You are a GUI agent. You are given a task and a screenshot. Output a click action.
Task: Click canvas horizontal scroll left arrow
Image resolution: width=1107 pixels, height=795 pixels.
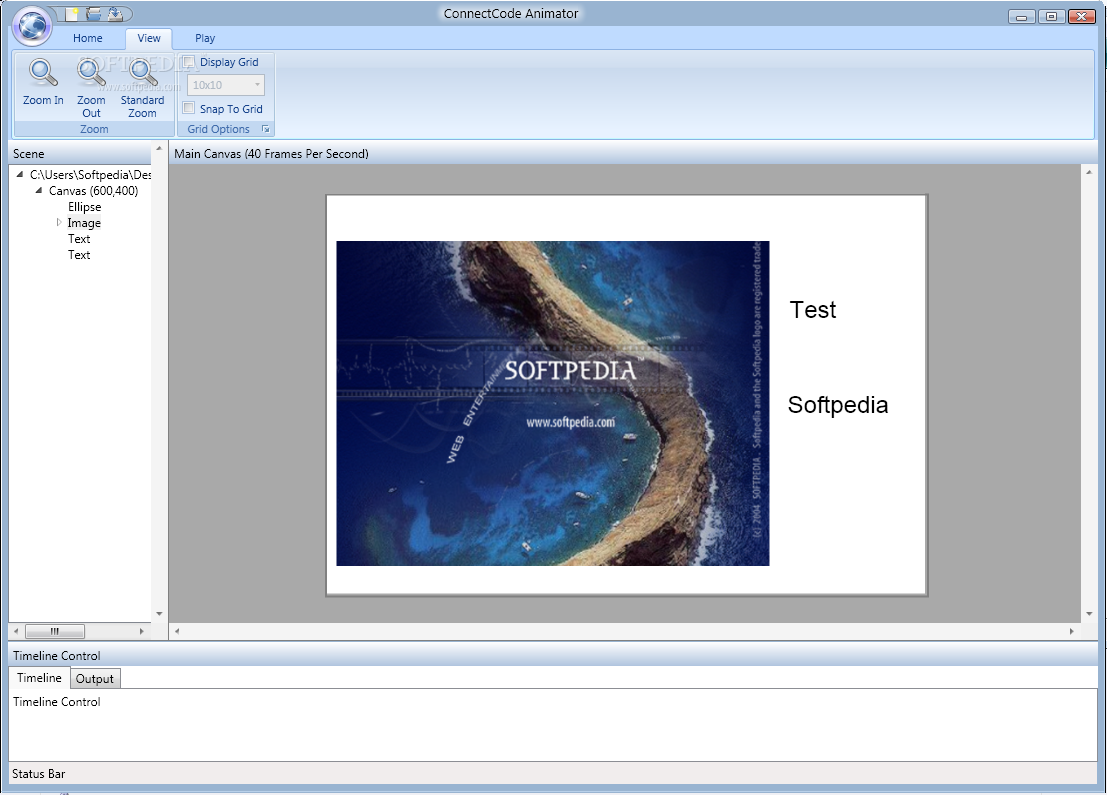[x=177, y=631]
